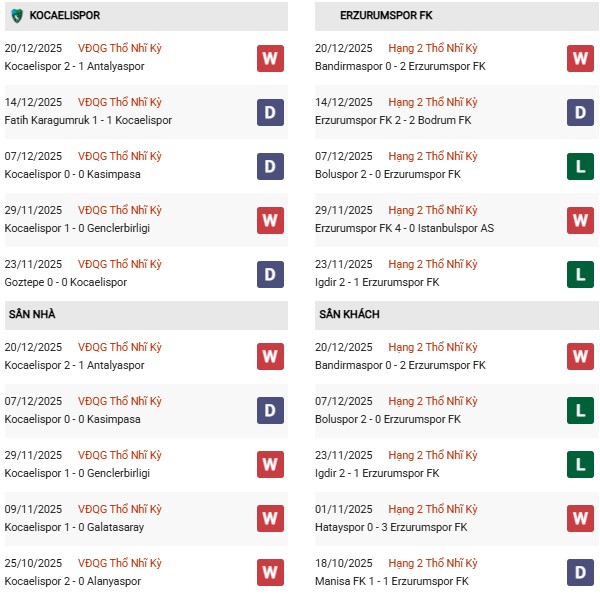Screen dimensions: 600x594
Task: Click D badge for Fatih Karagumruk 1-1 Kocaelispor
Action: click(x=270, y=112)
